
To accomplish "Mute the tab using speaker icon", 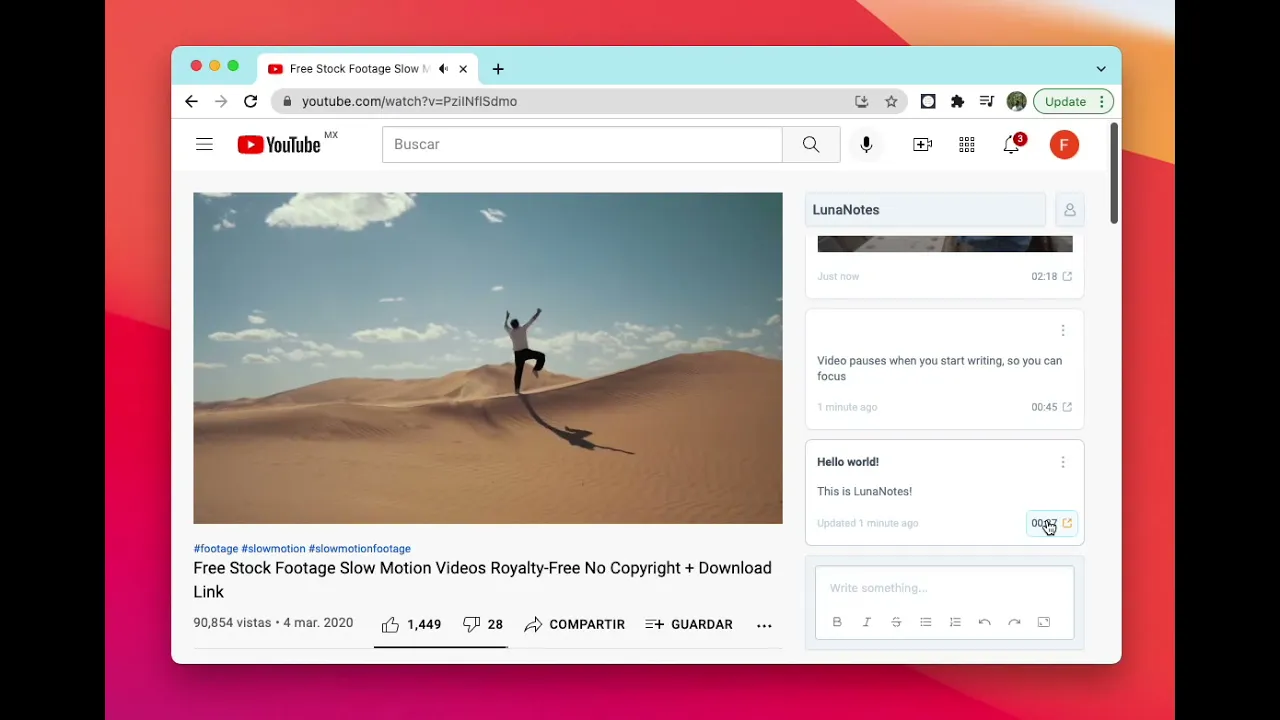I will point(443,69).
